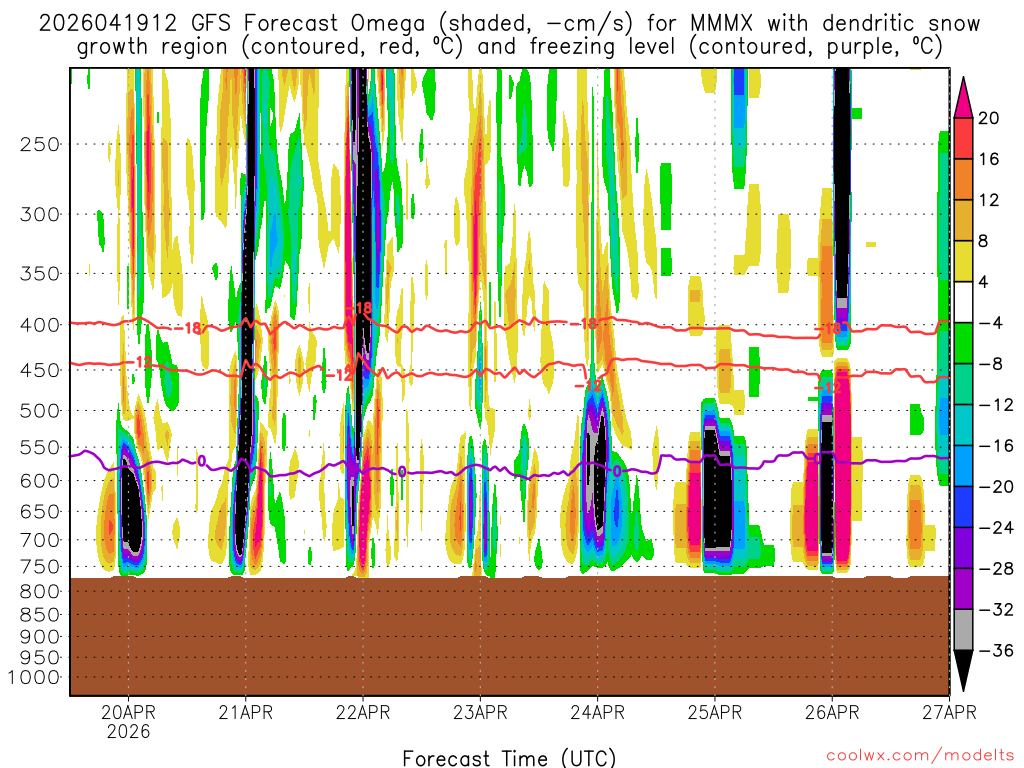Select the 22APR time axis label
The image size is (1024, 768).
tap(362, 713)
